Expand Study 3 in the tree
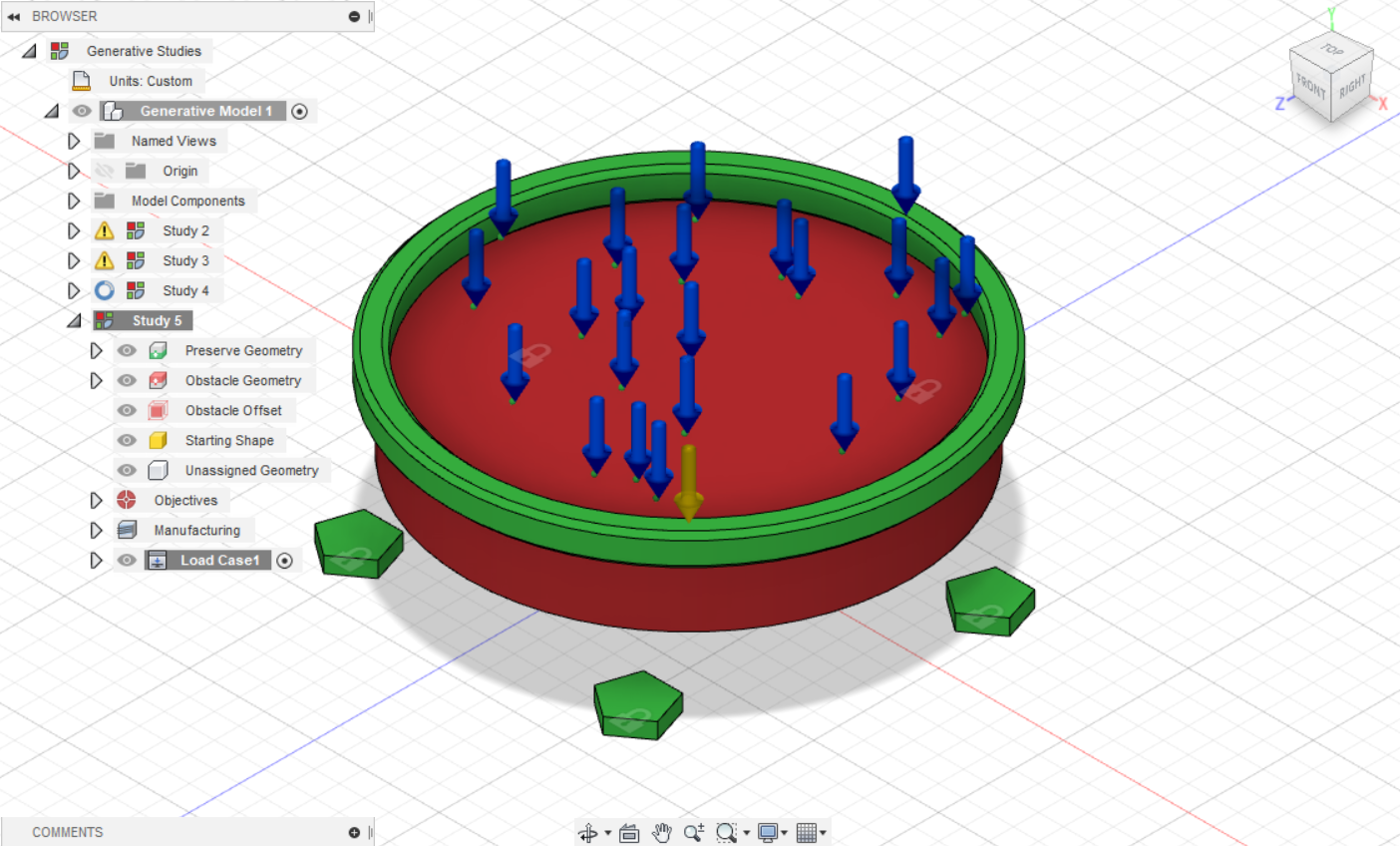Viewport: 1400px width, 846px height. coord(74,260)
